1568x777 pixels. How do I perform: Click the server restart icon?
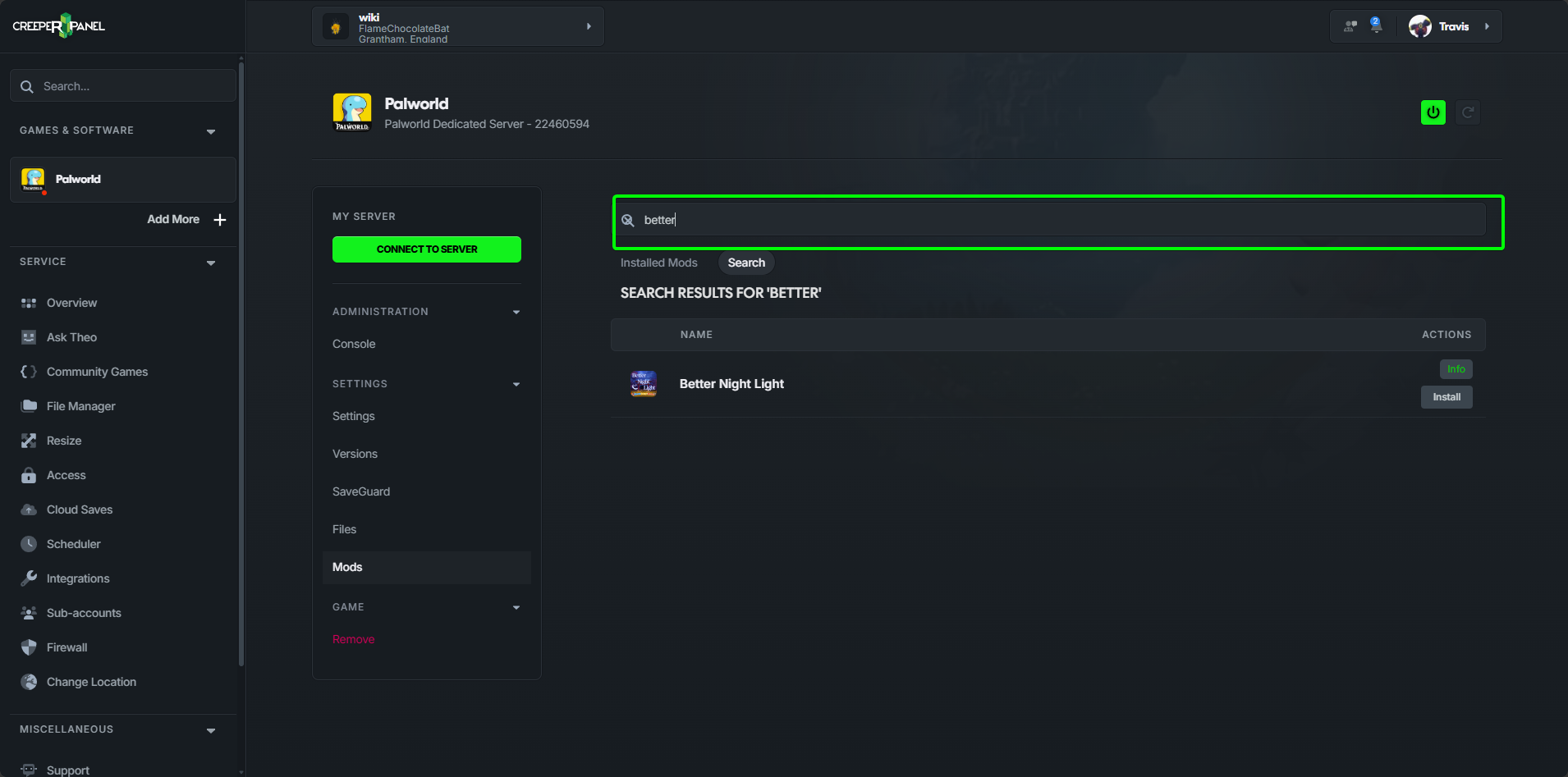[x=1468, y=112]
